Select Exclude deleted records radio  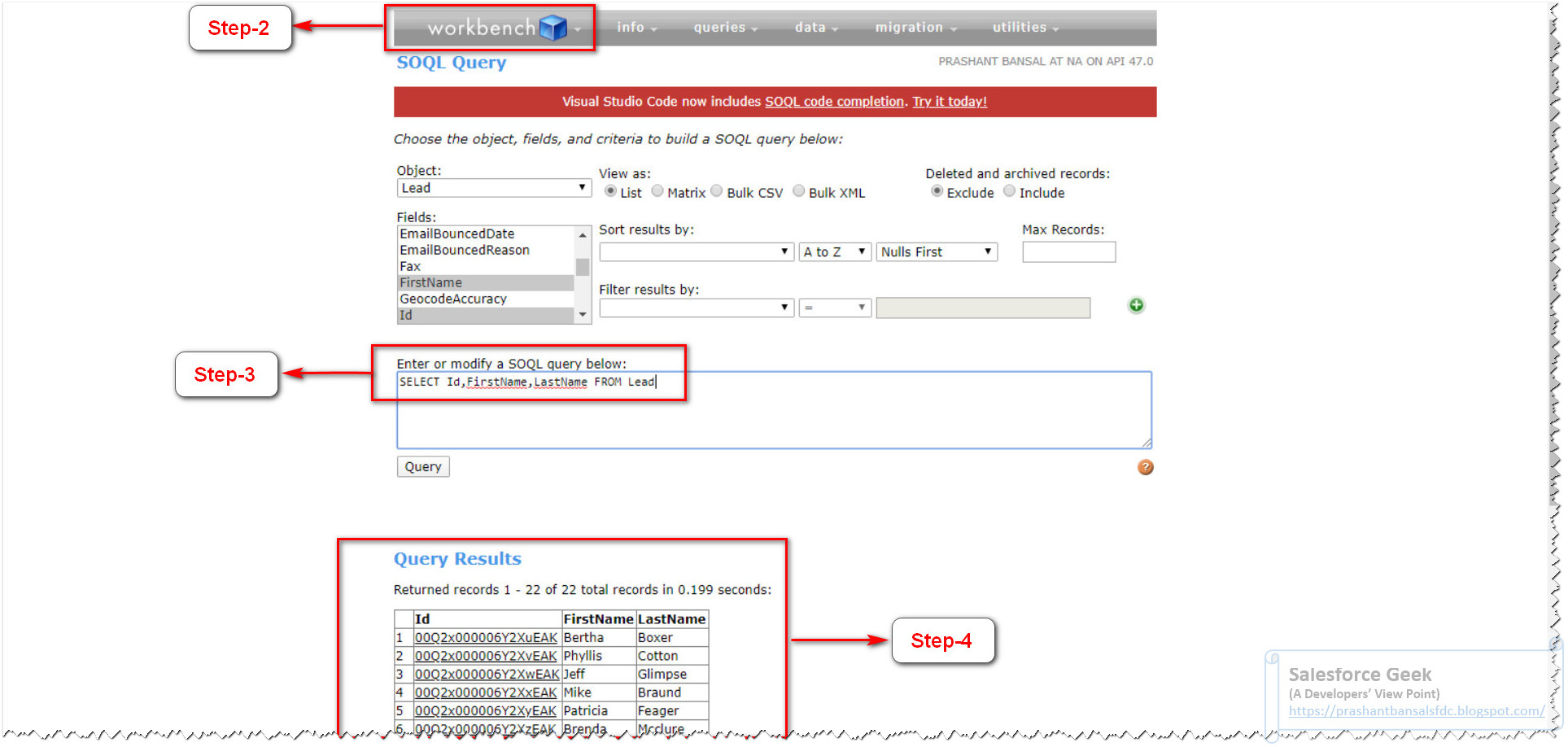(x=937, y=191)
